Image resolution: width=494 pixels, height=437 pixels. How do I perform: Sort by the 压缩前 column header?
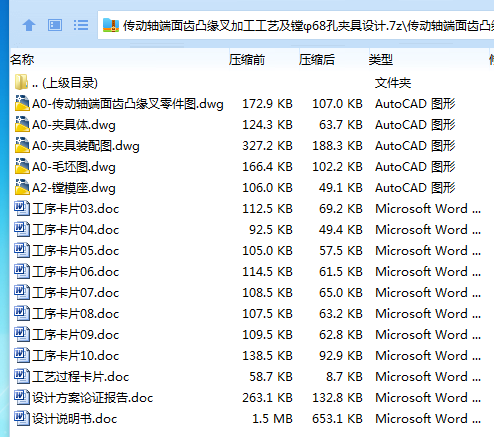(x=247, y=60)
